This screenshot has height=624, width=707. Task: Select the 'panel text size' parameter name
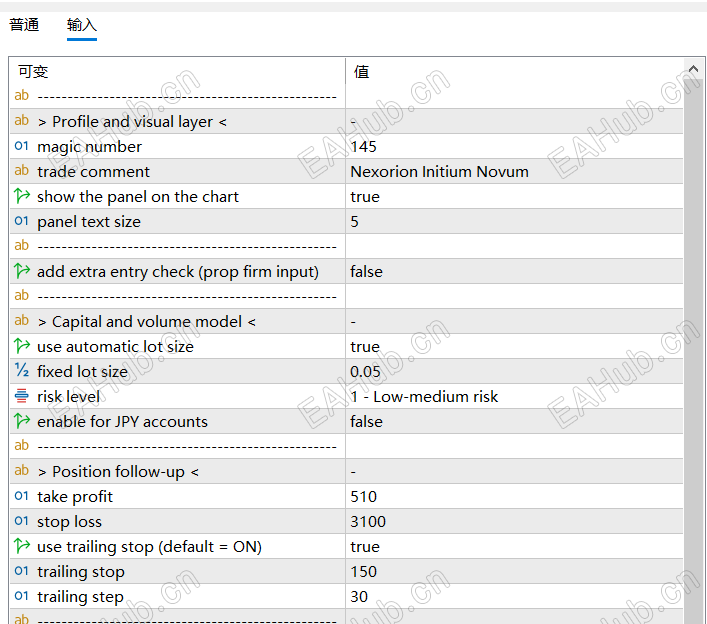click(x=89, y=221)
